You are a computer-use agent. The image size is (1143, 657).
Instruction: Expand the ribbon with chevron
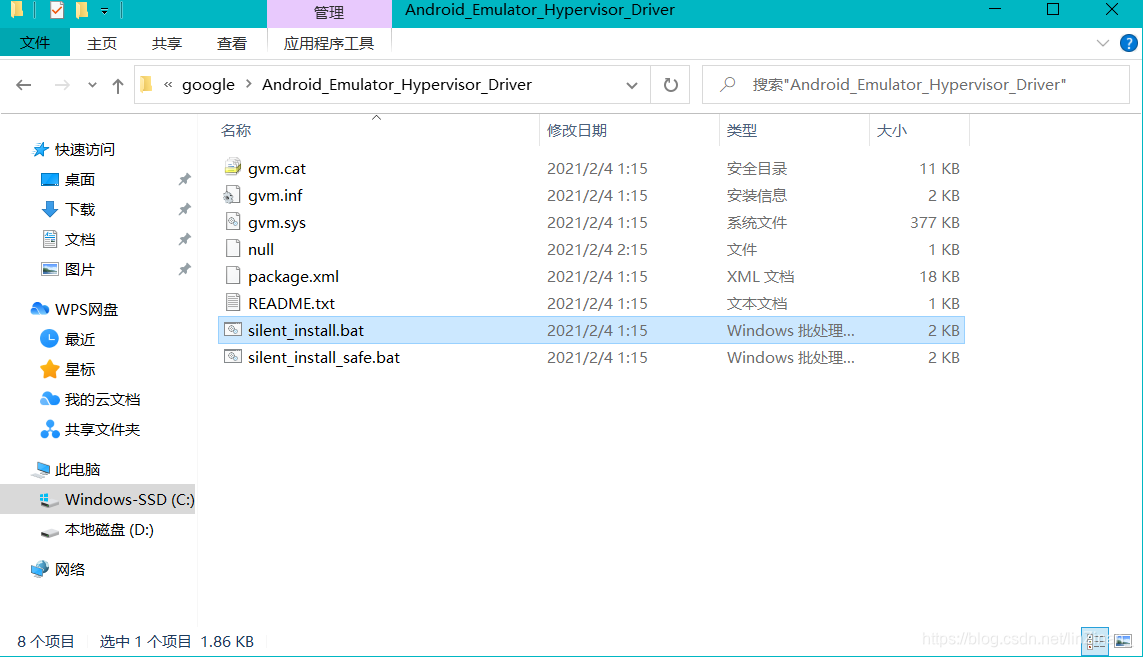tap(1102, 43)
